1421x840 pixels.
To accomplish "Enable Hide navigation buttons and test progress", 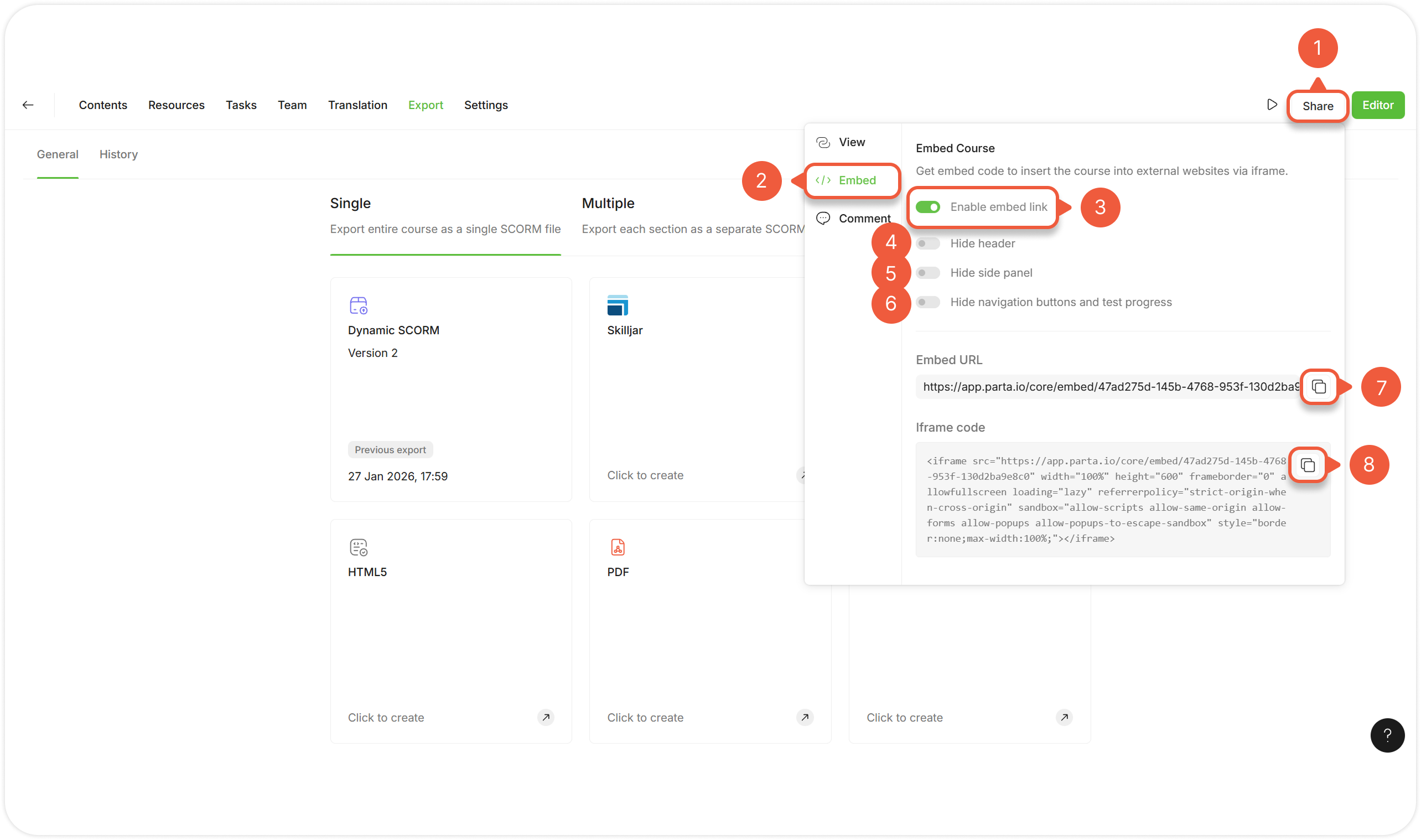I will point(927,302).
